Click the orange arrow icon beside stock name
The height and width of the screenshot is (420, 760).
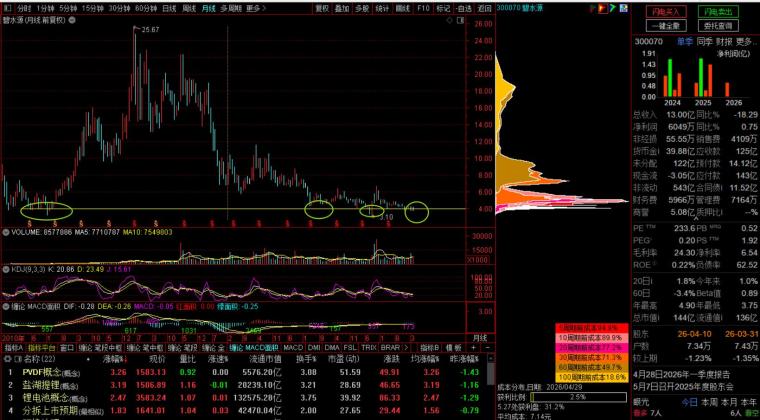coord(602,8)
